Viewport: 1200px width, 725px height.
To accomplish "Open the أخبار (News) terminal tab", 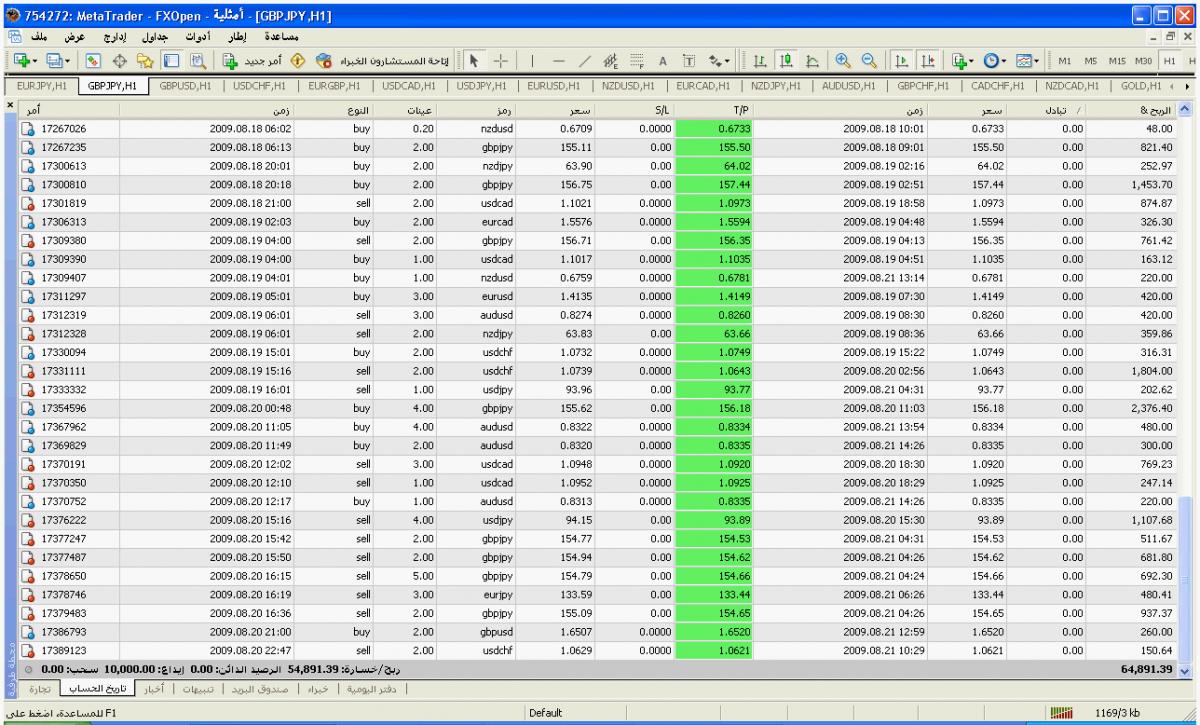I will pos(152,689).
